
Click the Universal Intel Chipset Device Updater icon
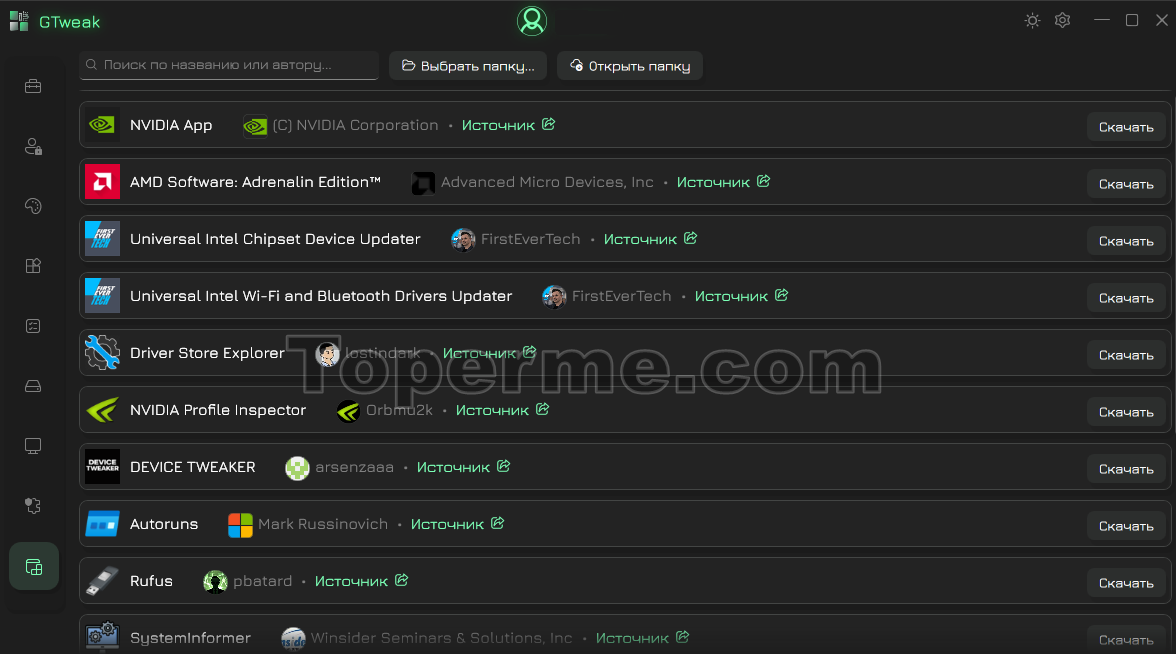[102, 238]
